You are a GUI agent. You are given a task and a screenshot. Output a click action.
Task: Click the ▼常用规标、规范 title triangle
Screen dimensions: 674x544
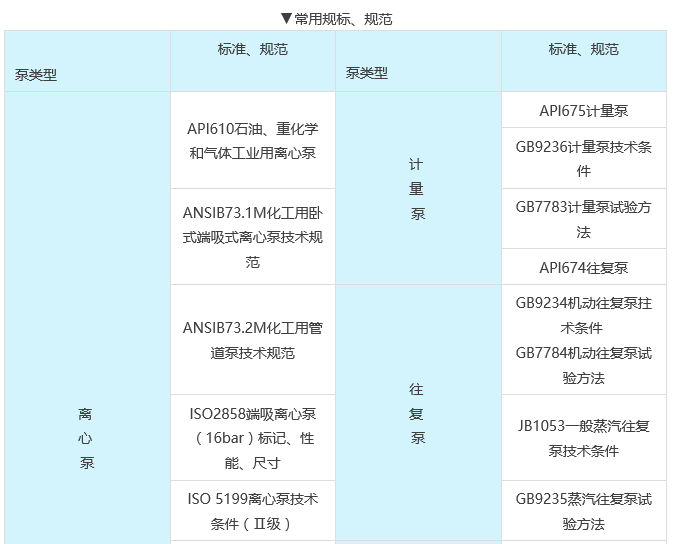[x=286, y=19]
